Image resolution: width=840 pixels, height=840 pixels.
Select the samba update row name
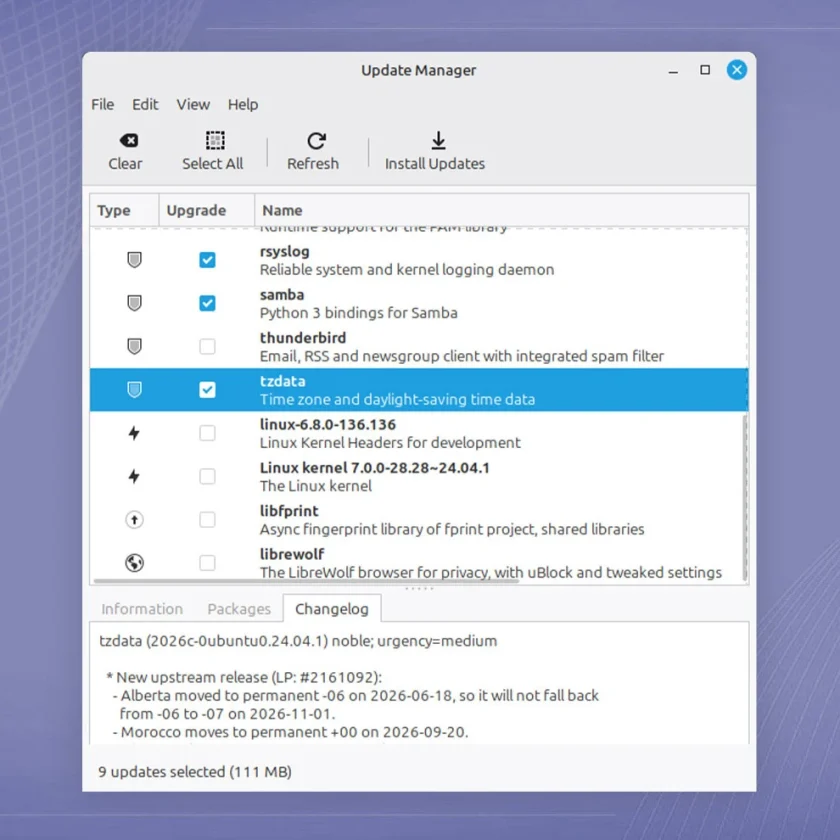(282, 295)
